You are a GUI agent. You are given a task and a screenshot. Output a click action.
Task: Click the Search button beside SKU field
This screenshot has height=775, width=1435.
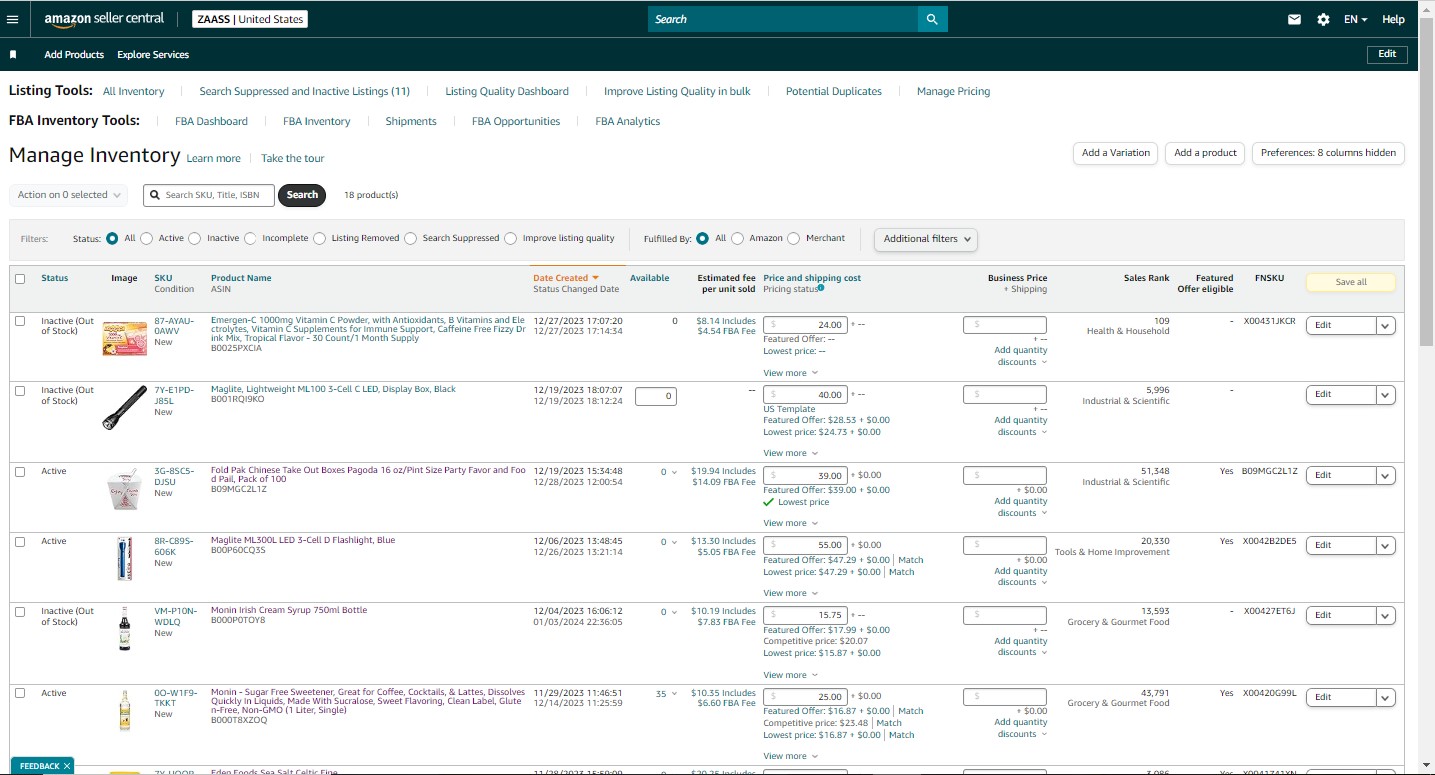(302, 195)
